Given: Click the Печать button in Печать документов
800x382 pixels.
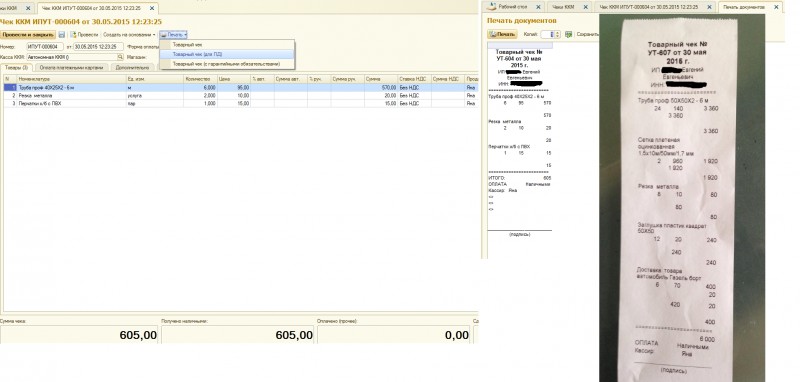Looking at the screenshot, I should [503, 34].
